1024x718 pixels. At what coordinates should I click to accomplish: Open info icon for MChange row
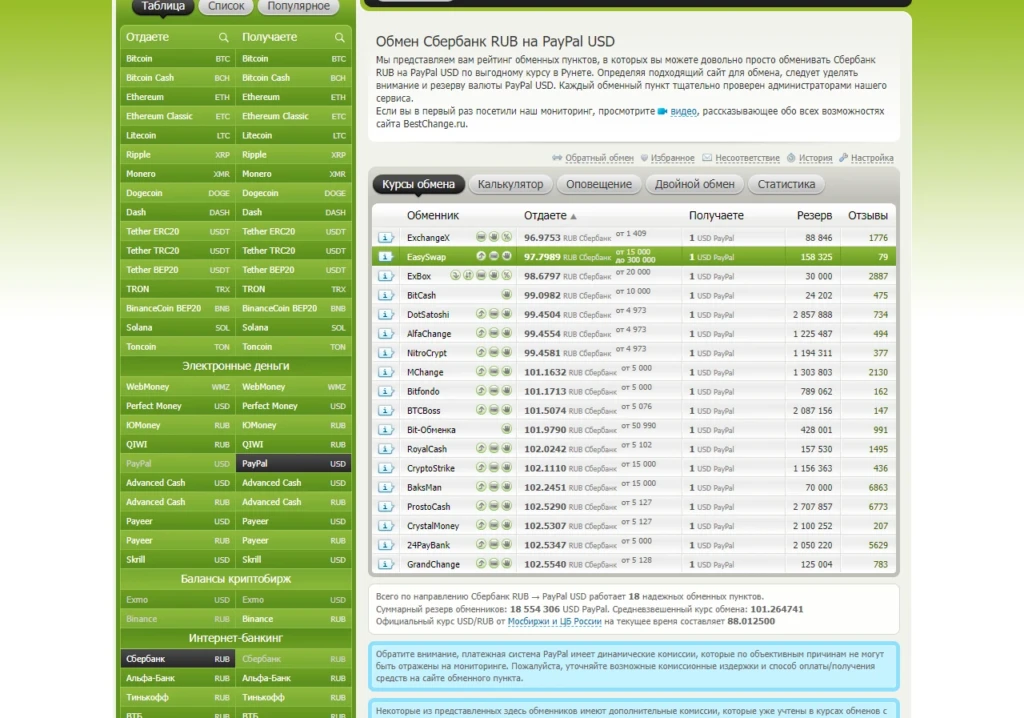click(x=385, y=372)
